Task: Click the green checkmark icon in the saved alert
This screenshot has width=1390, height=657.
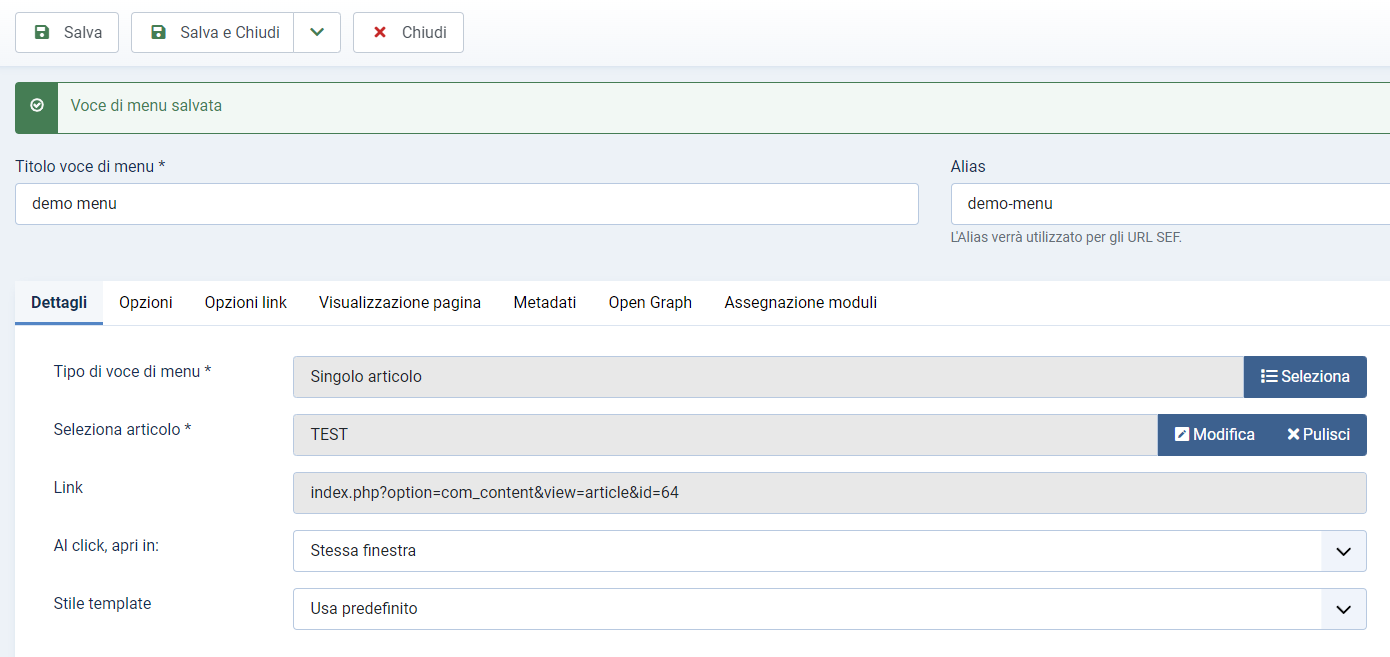Action: pos(37,105)
